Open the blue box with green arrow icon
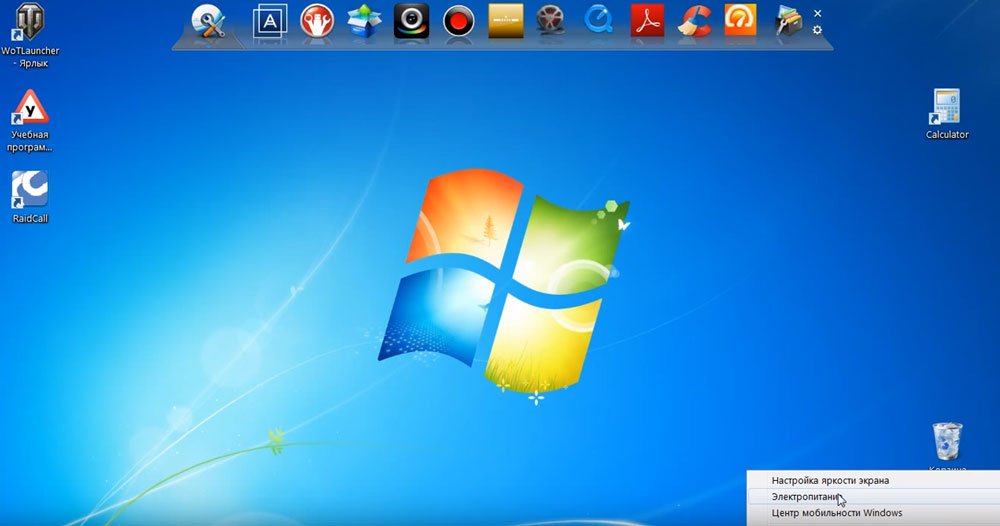The height and width of the screenshot is (526, 1000). pyautogui.click(x=364, y=21)
